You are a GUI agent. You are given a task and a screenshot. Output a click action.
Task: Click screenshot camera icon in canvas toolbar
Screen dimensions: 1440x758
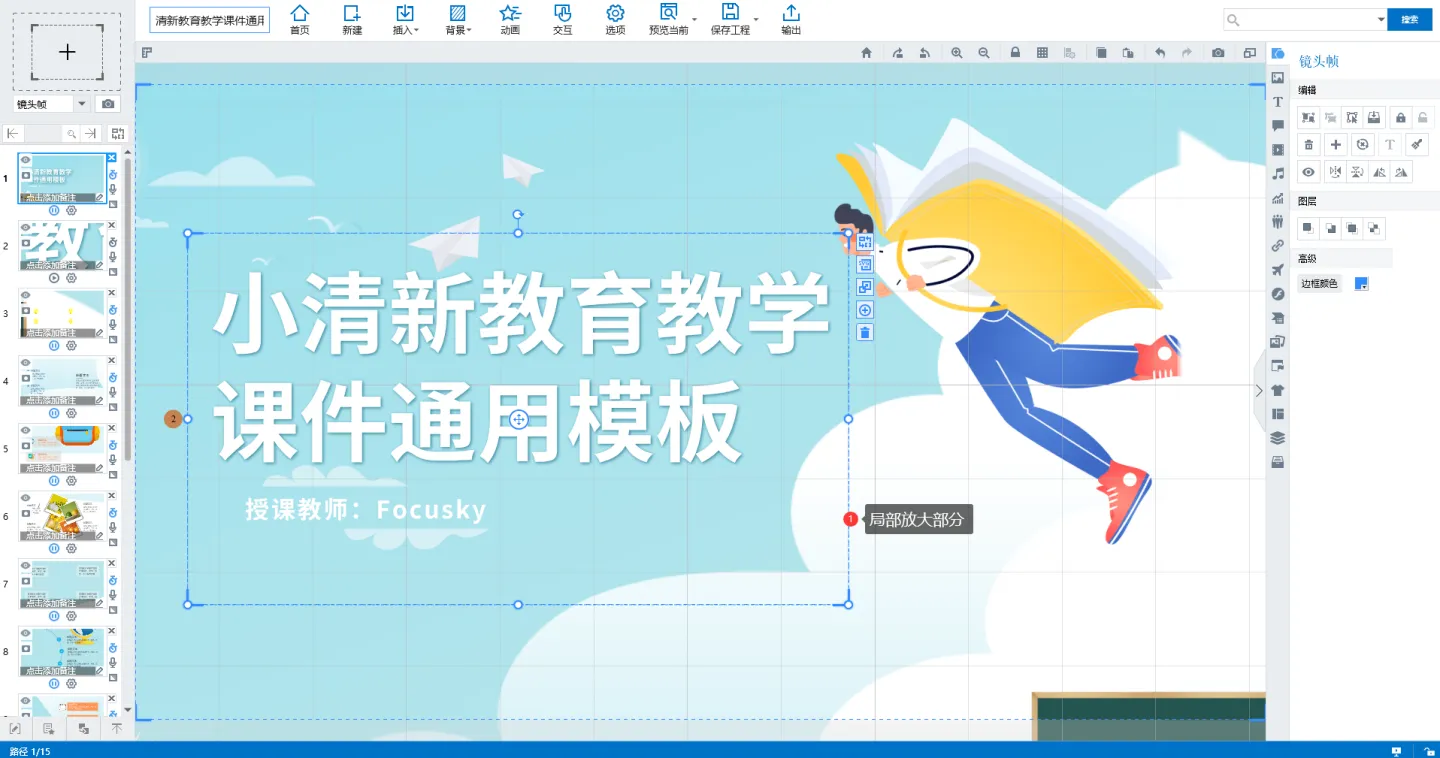1218,53
